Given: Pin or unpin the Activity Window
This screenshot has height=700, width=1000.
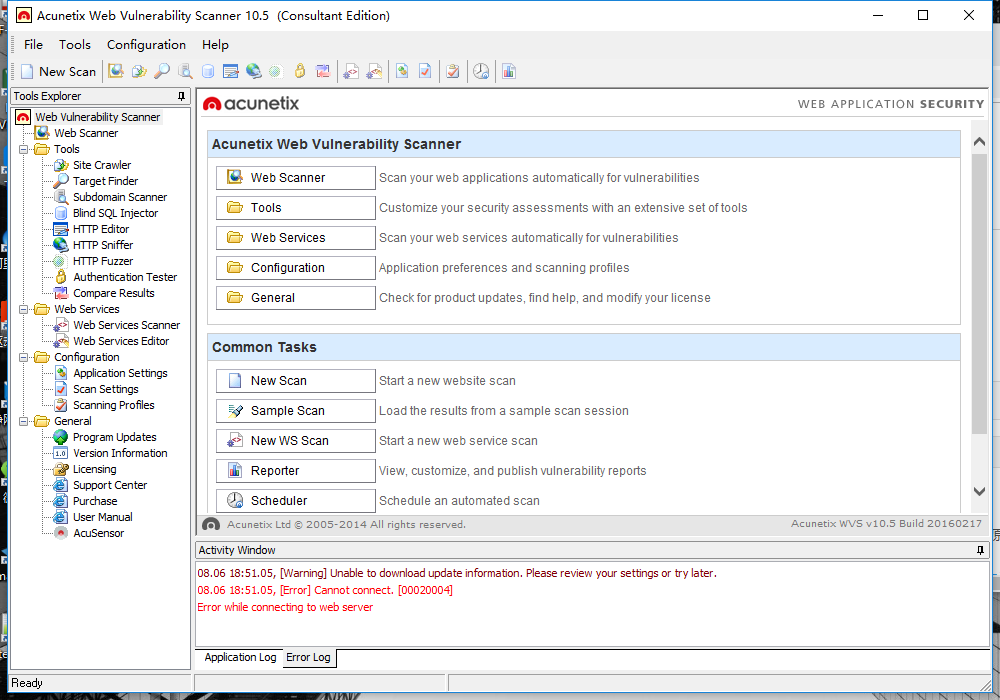Looking at the screenshot, I should pos(980,550).
